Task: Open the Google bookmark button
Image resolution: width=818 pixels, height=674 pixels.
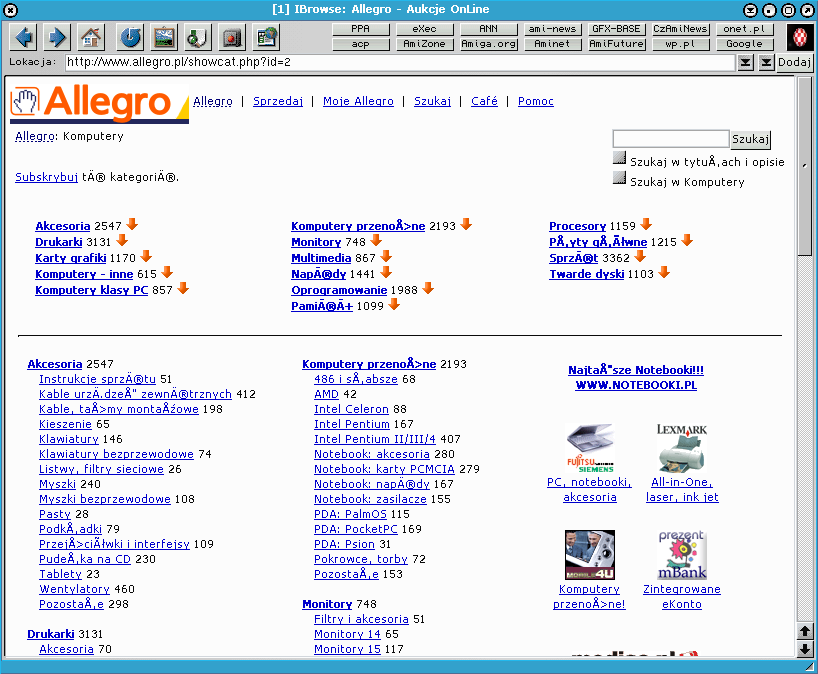Action: click(x=744, y=44)
